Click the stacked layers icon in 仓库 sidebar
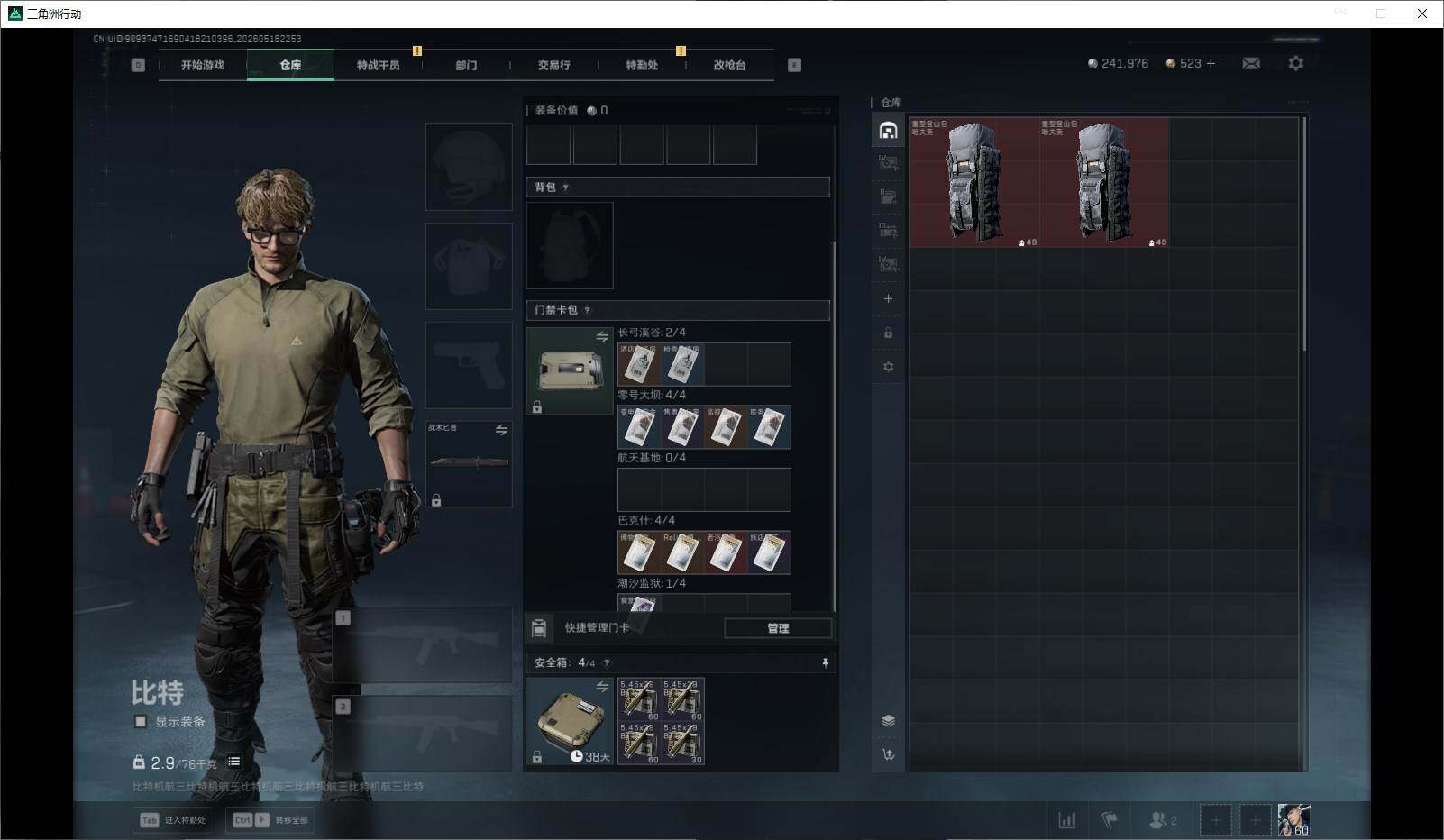The image size is (1444, 840). 888,720
